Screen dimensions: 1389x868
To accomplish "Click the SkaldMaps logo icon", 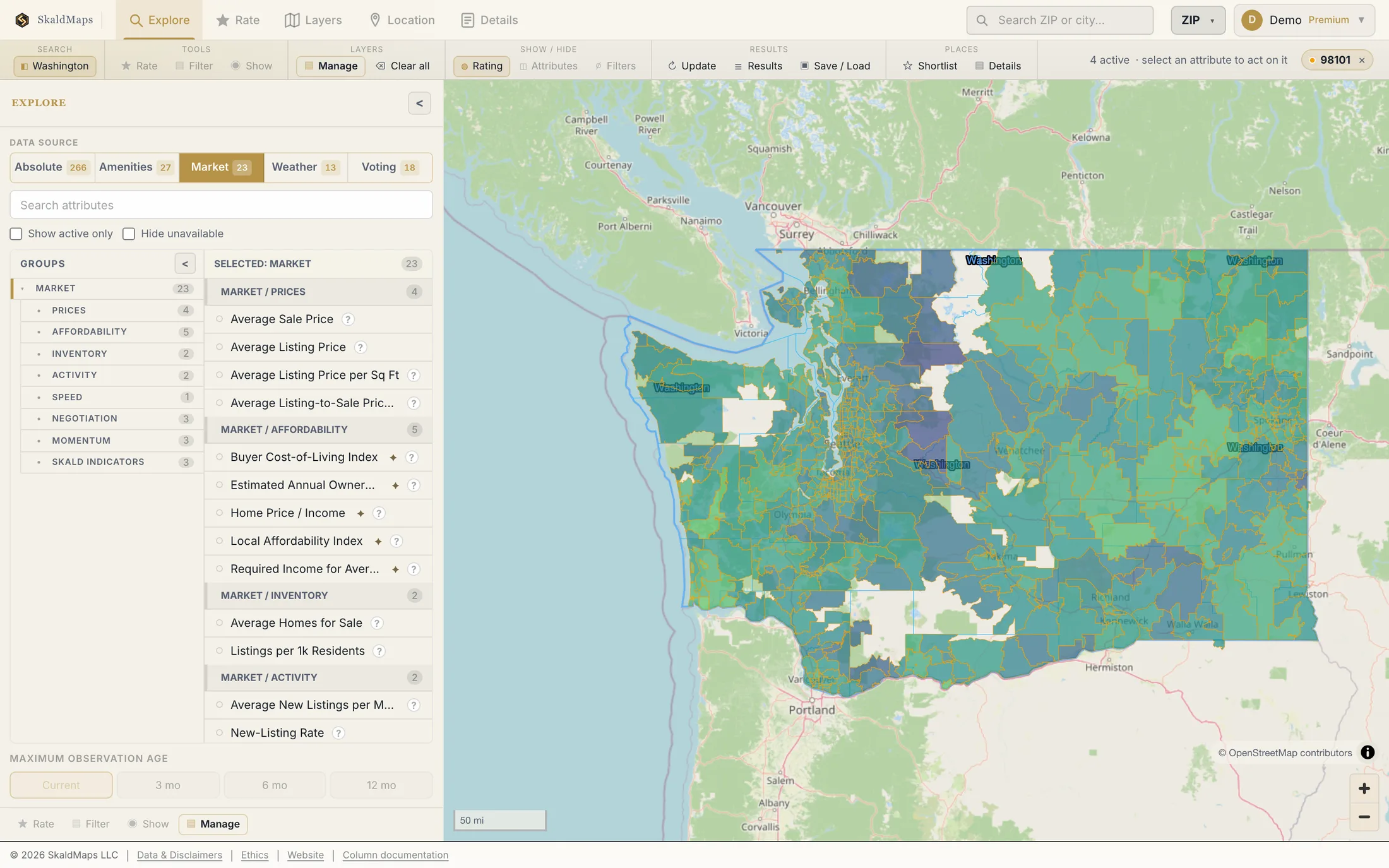I will [22, 20].
